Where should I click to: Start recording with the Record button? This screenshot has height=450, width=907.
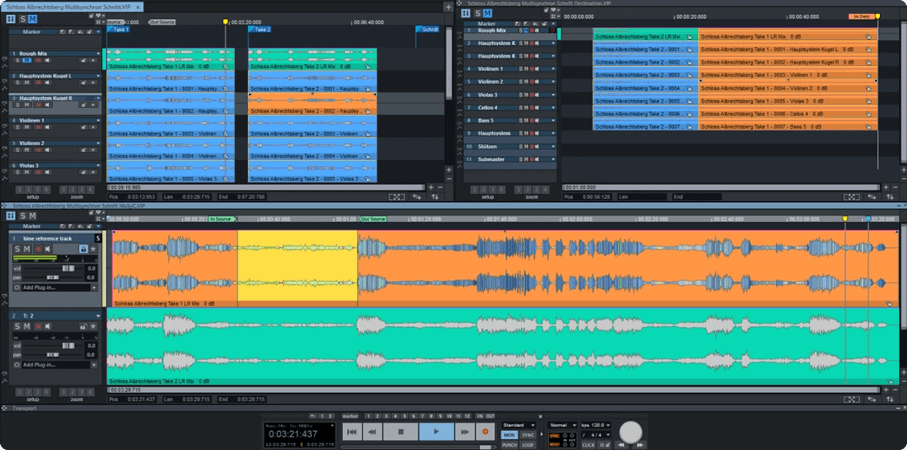[x=486, y=432]
